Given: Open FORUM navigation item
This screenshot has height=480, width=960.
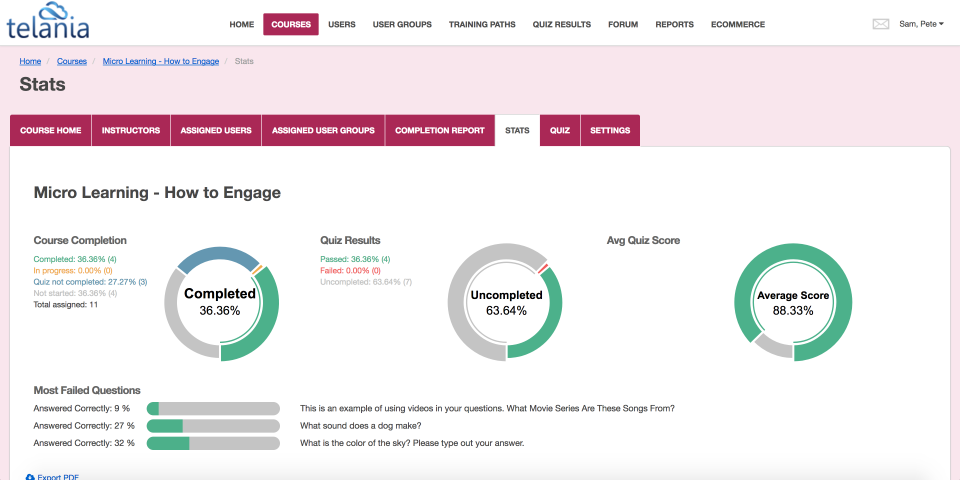Looking at the screenshot, I should click(623, 24).
